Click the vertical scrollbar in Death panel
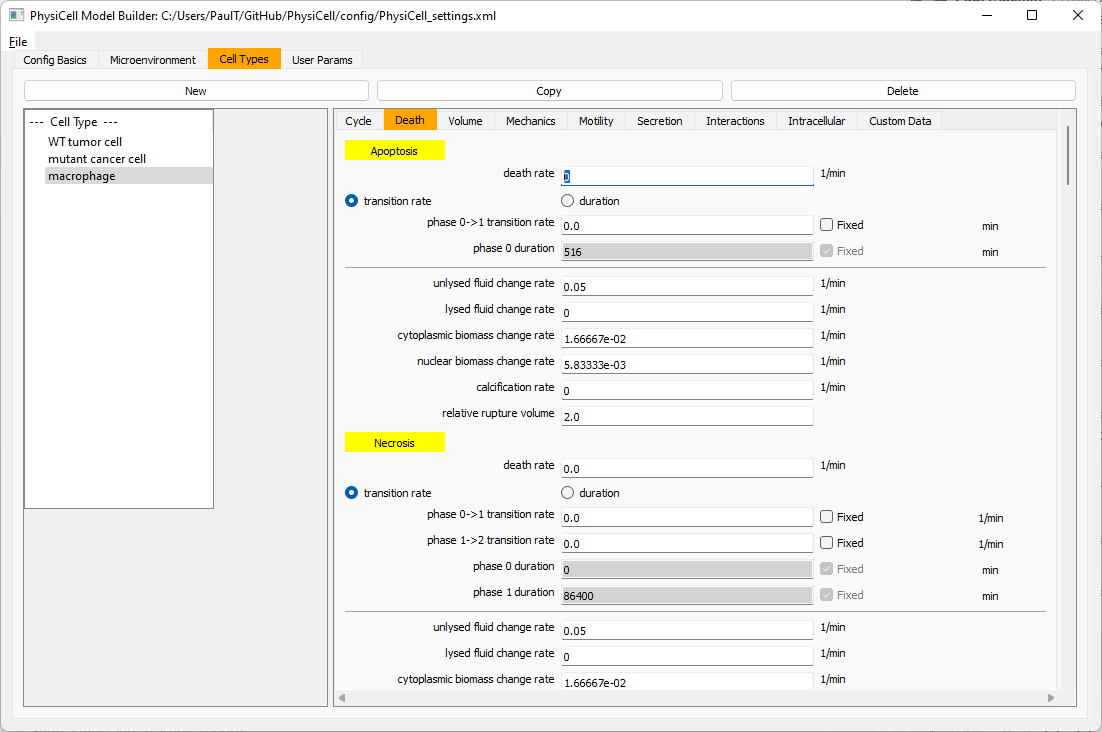The image size is (1102, 732). [1068, 155]
